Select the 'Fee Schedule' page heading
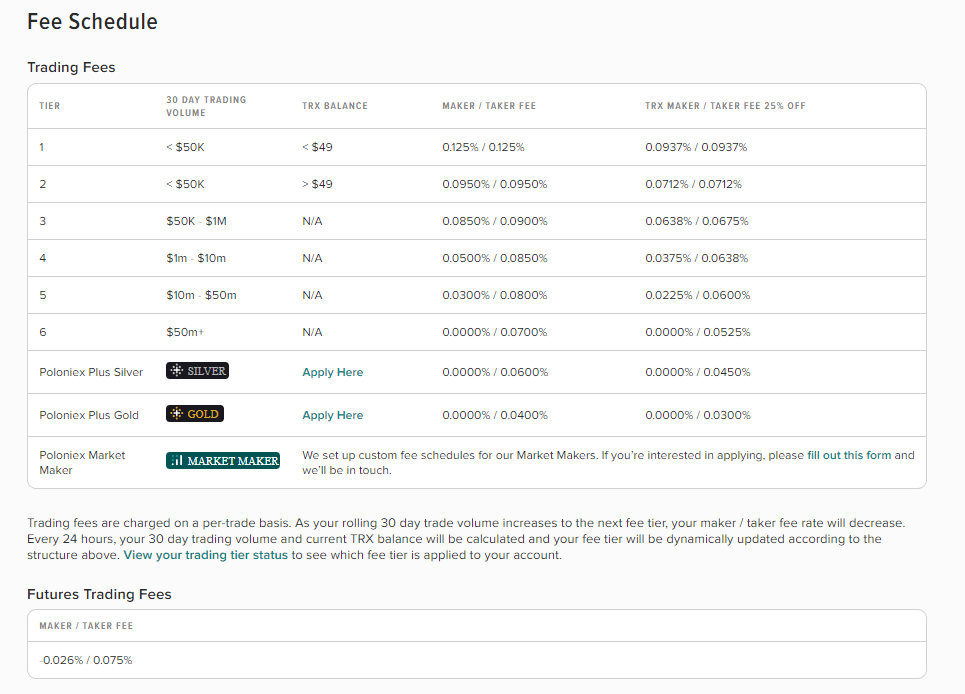Viewport: 965px width, 694px height. [92, 22]
